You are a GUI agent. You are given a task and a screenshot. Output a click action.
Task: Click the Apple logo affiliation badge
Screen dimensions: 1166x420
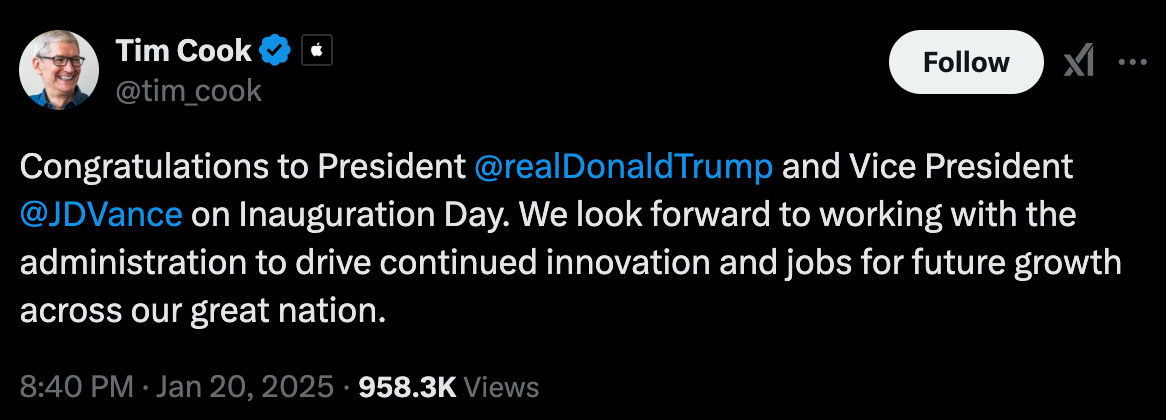click(x=316, y=49)
